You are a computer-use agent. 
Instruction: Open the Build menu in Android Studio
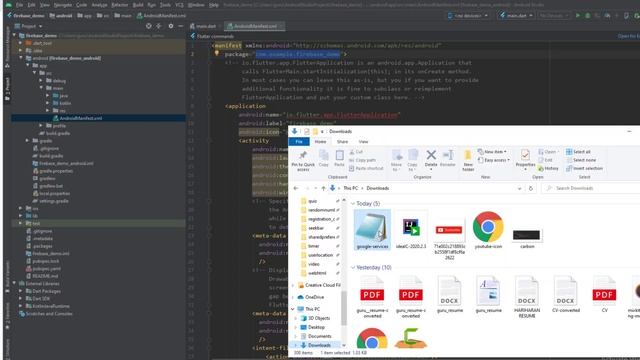[138, 5]
